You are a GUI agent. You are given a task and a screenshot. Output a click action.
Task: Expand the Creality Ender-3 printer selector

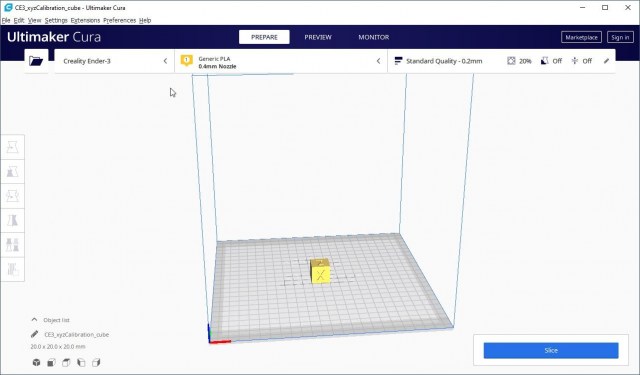[114, 61]
